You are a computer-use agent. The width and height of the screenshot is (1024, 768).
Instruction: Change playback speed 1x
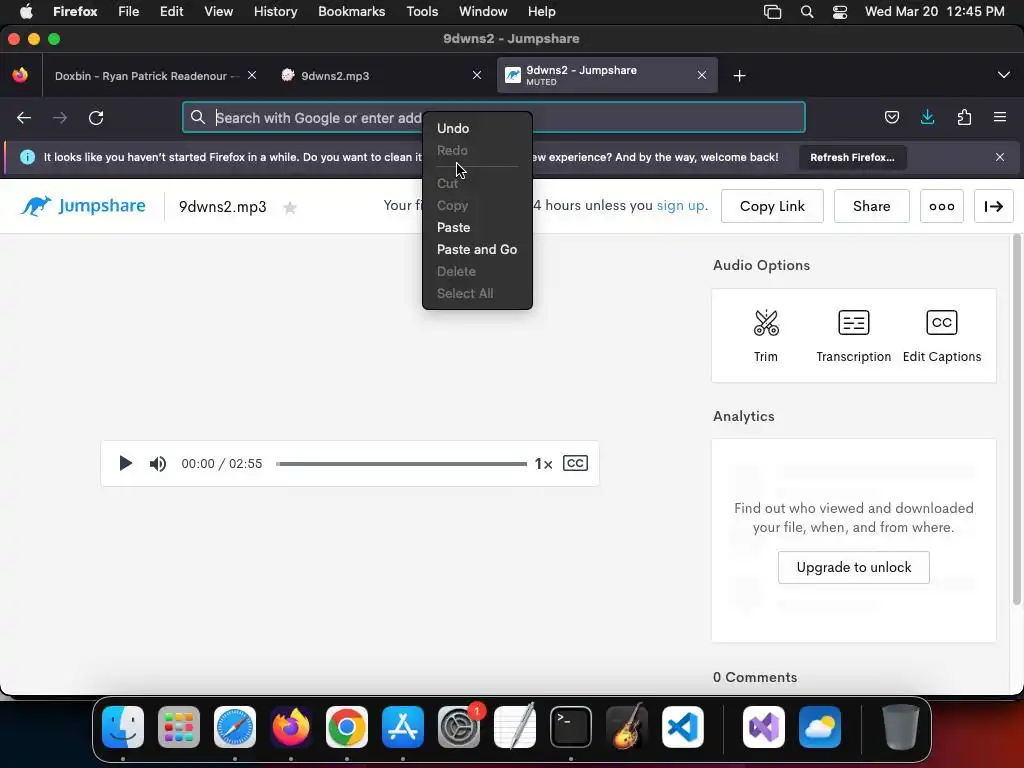(543, 464)
